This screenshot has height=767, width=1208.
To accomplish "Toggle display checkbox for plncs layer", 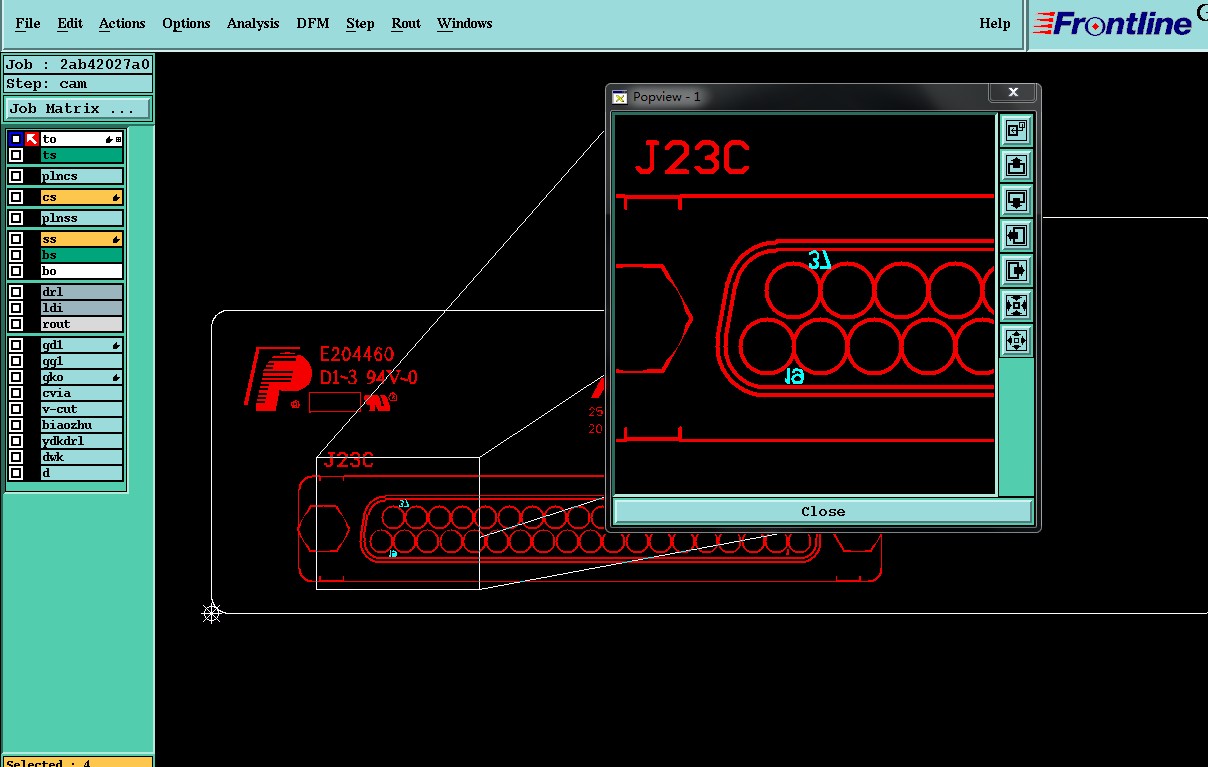I will pyautogui.click(x=16, y=176).
